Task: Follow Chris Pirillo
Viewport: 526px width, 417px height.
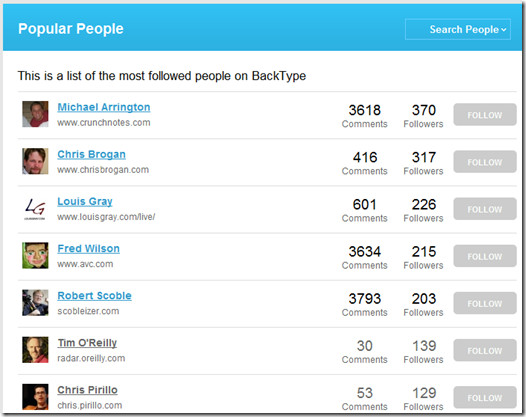Action: (x=485, y=398)
